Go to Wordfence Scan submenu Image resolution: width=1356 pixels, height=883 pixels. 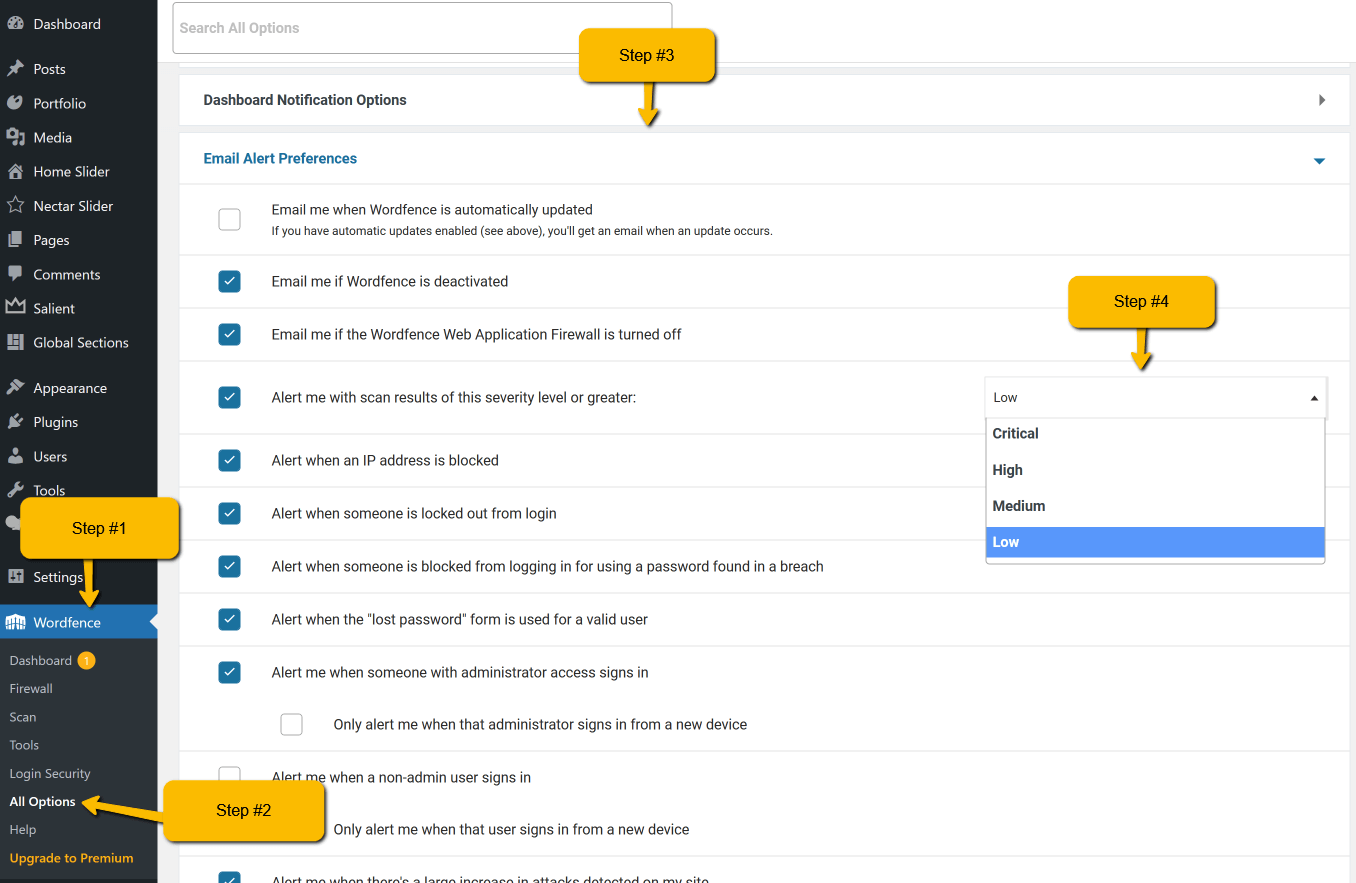pyautogui.click(x=23, y=717)
